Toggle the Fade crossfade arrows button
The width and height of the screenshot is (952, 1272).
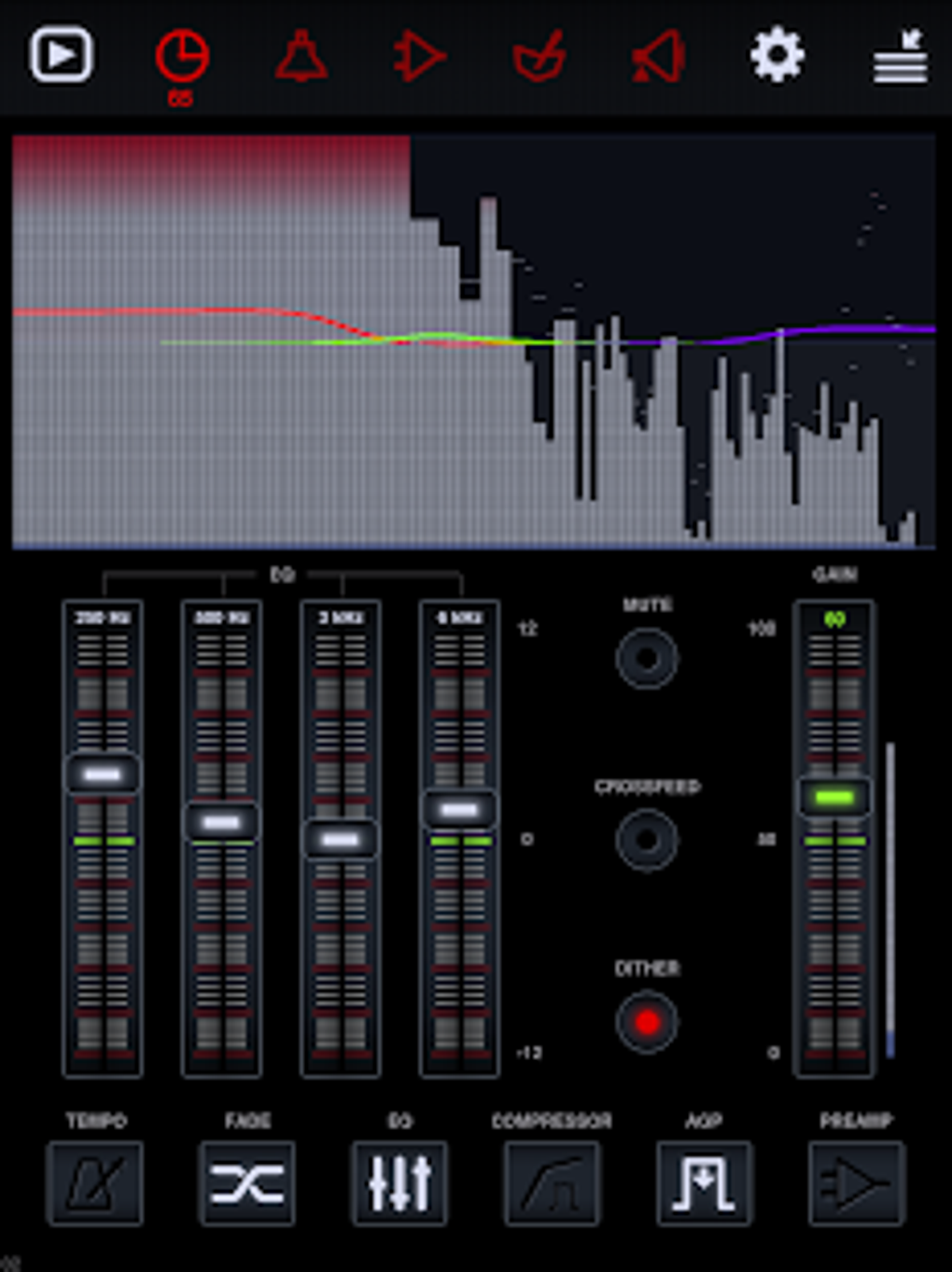click(x=247, y=1183)
